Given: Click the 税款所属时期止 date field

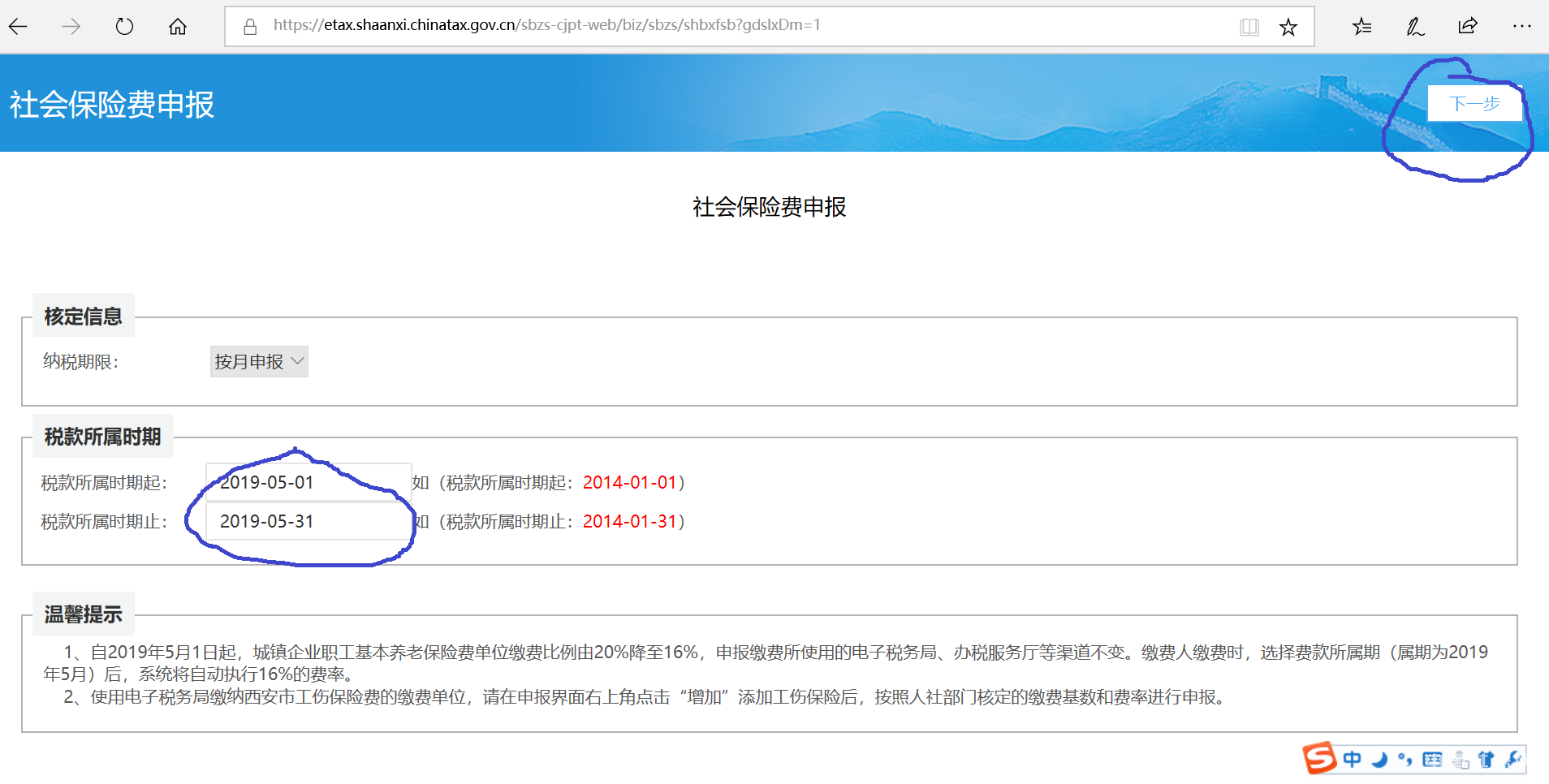Looking at the screenshot, I should coord(309,521).
